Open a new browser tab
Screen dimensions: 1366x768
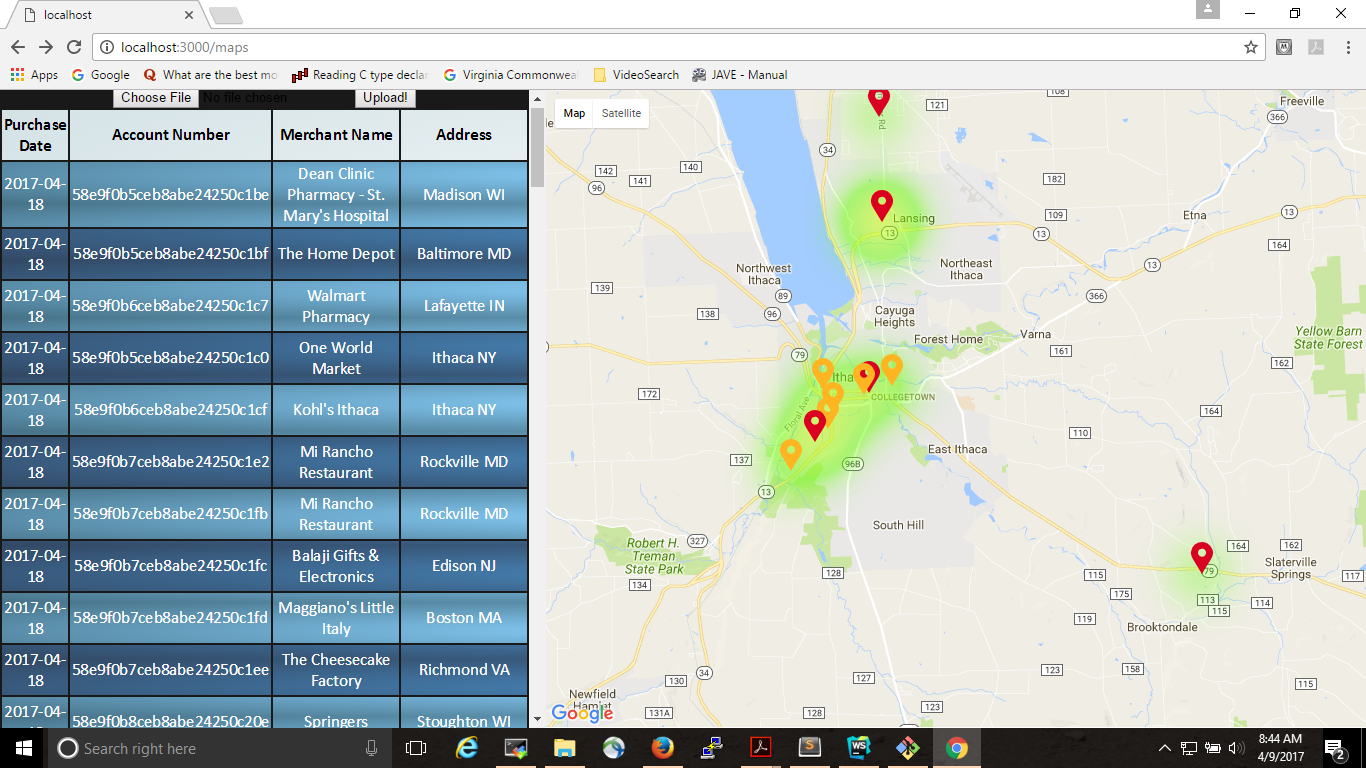click(225, 15)
